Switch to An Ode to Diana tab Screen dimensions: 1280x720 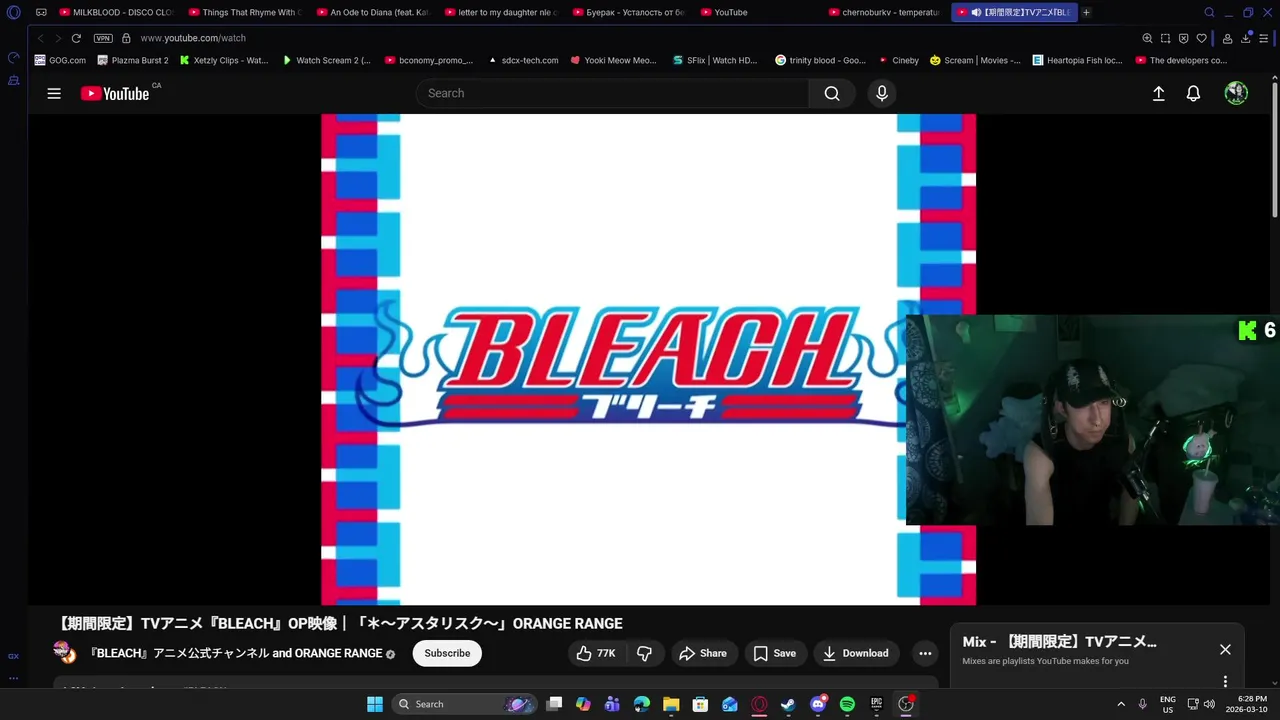[x=373, y=12]
